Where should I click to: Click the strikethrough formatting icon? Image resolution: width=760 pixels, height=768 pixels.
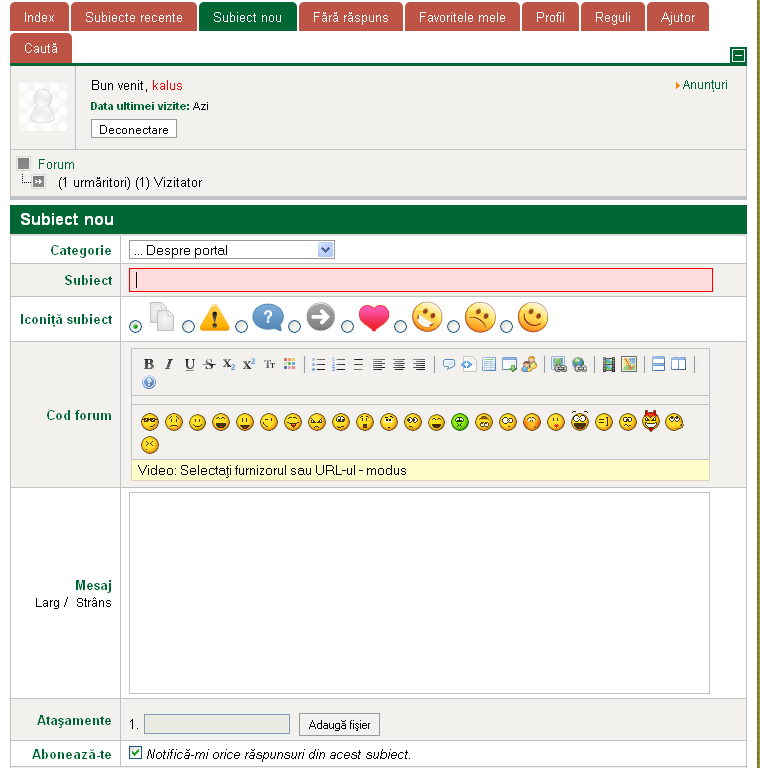pos(209,365)
